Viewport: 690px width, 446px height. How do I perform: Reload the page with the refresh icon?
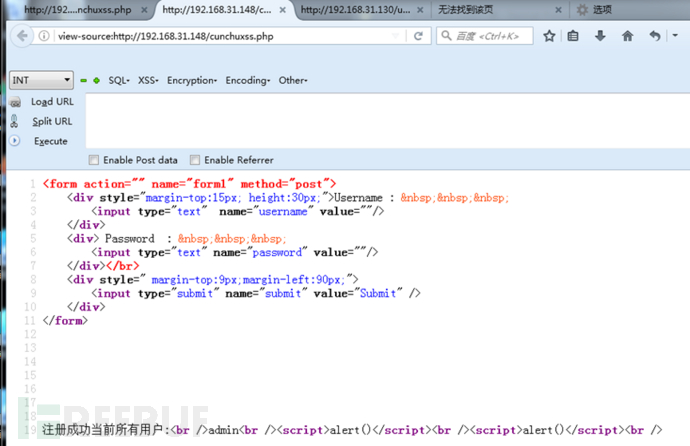click(418, 36)
